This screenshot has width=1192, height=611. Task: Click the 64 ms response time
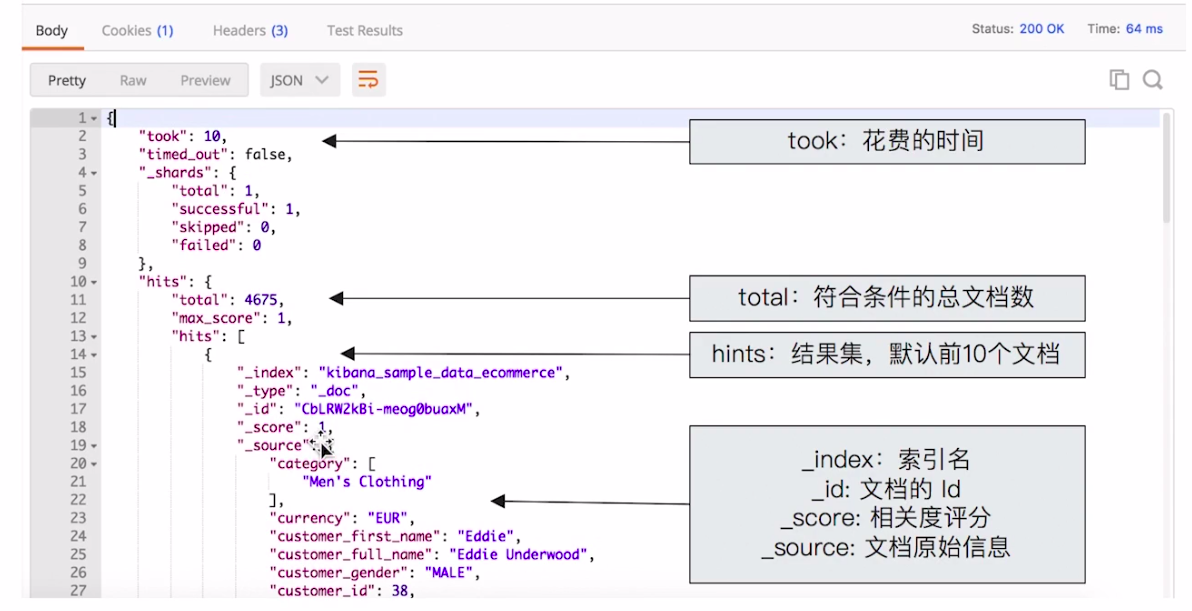pos(1144,29)
